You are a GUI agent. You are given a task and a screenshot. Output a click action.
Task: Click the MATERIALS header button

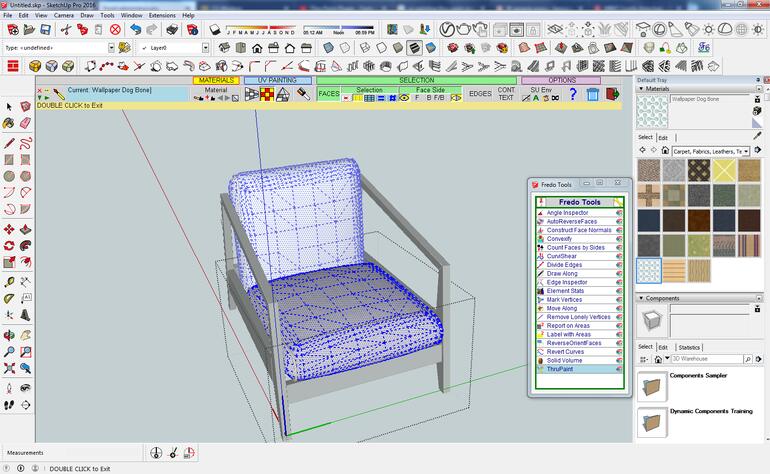[x=216, y=80]
